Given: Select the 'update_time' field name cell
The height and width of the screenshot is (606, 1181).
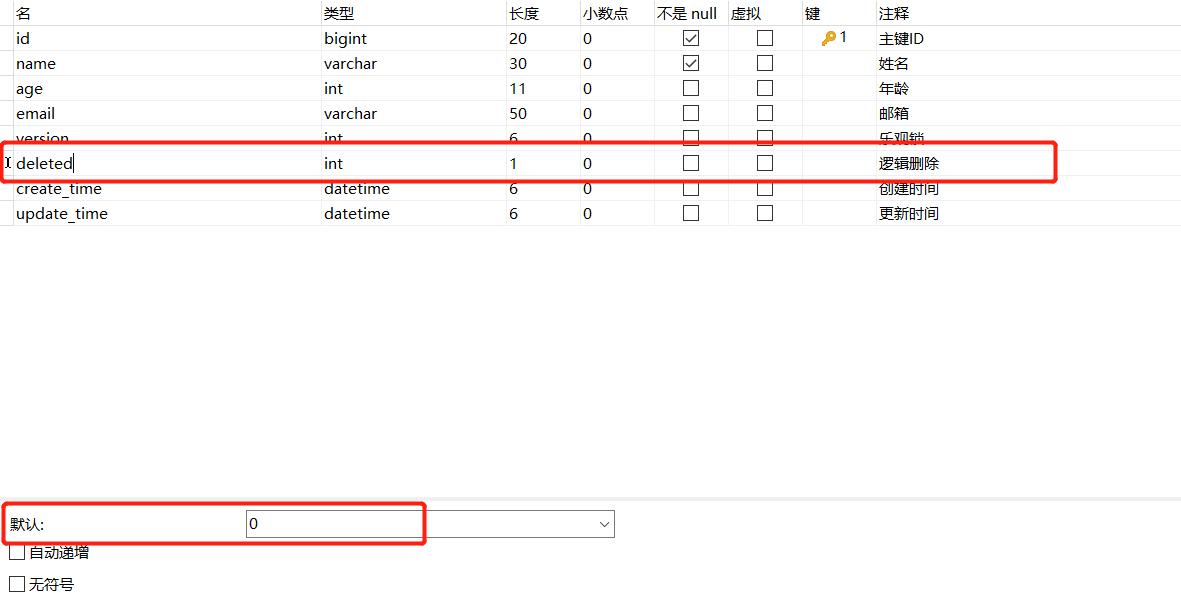Looking at the screenshot, I should tap(167, 213).
